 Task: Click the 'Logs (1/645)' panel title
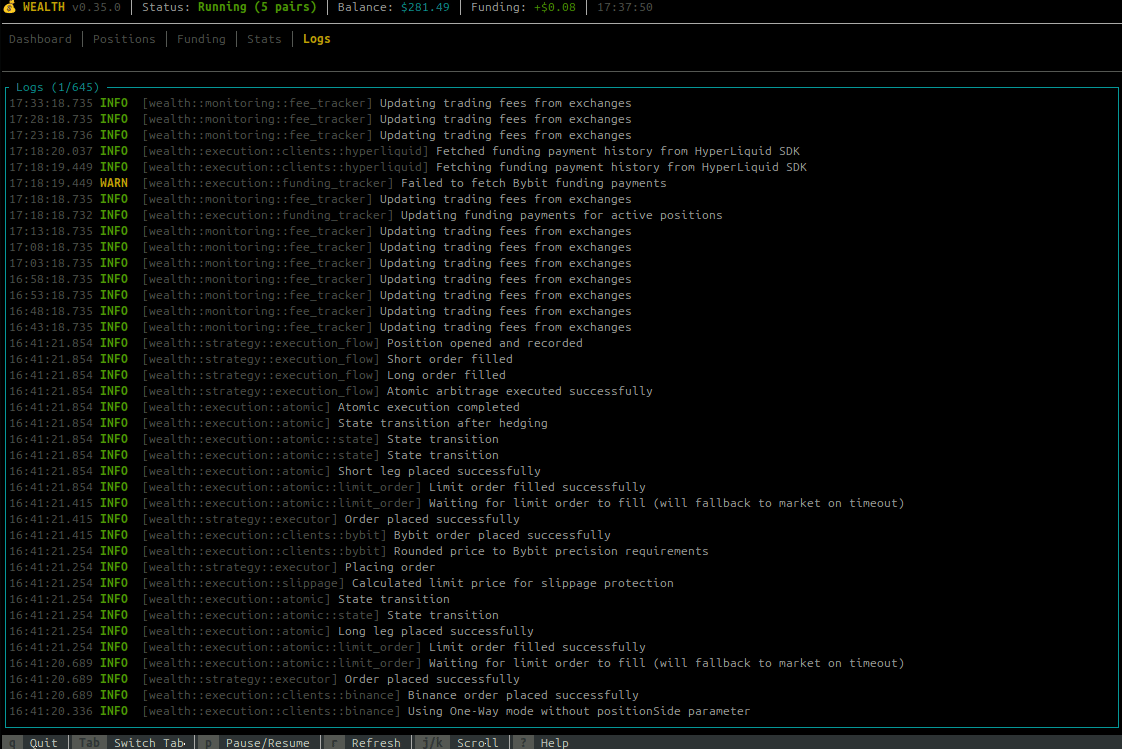(x=57, y=88)
